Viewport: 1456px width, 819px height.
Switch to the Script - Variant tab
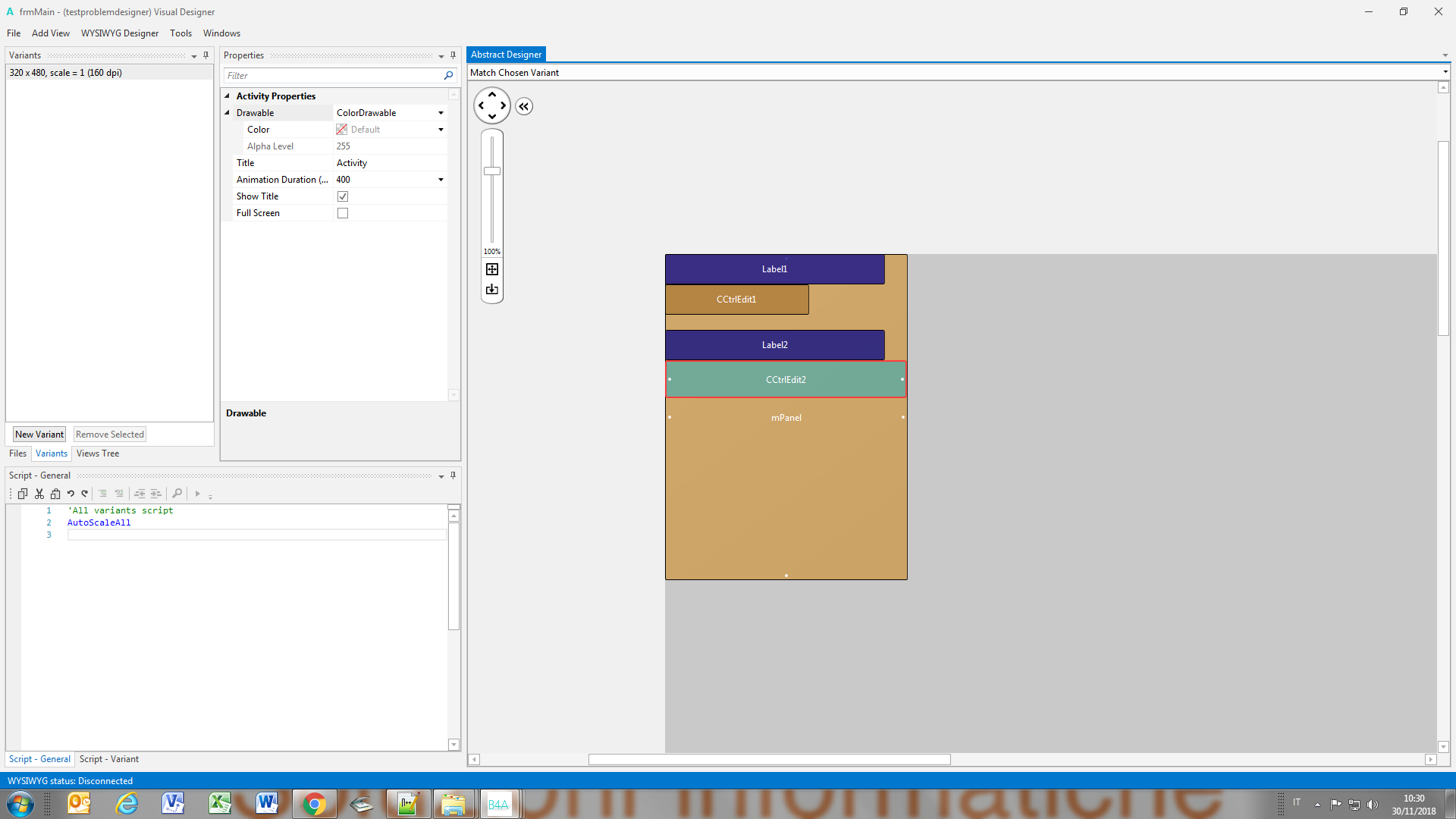pyautogui.click(x=109, y=759)
